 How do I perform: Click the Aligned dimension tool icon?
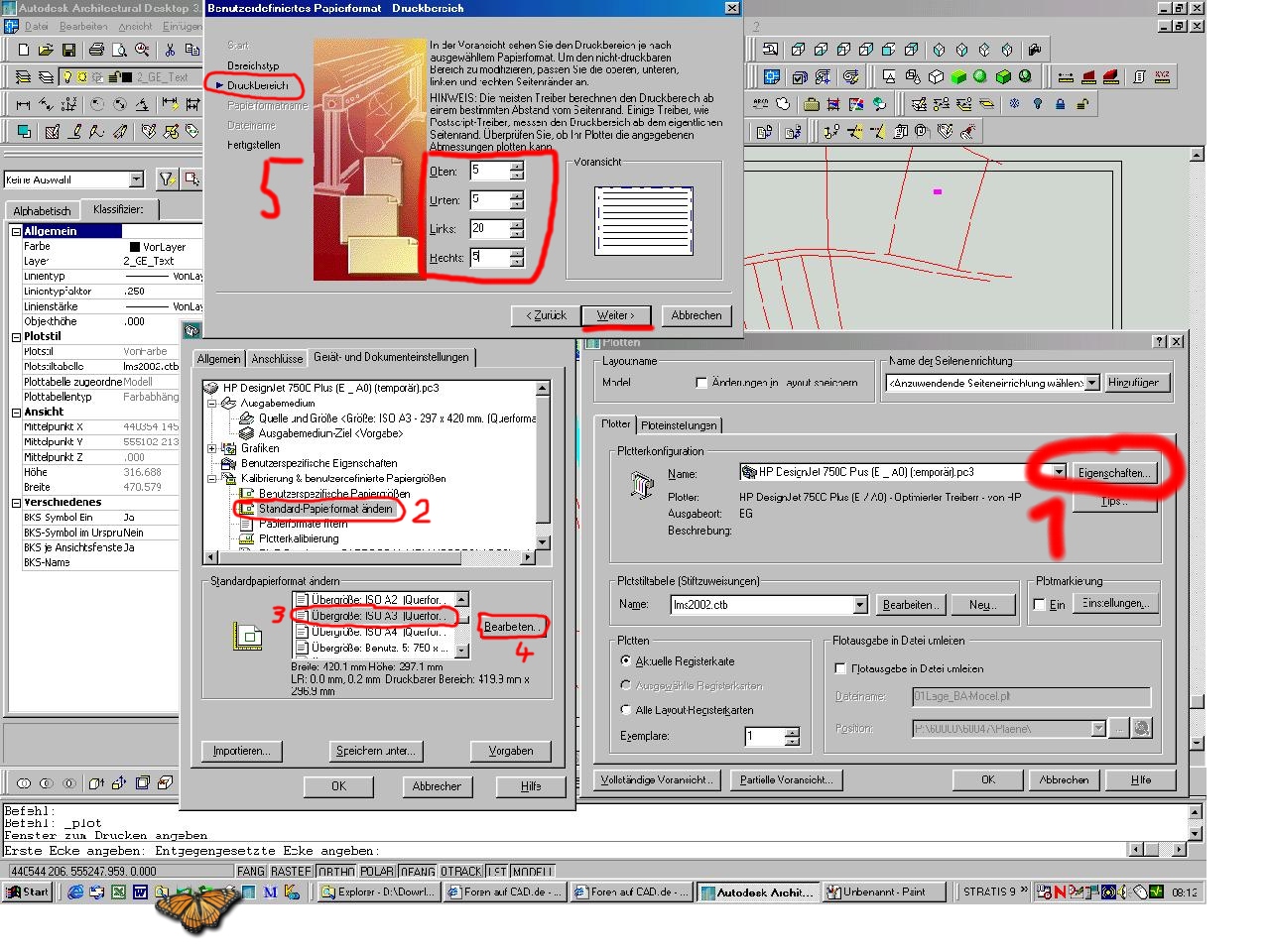[x=46, y=103]
